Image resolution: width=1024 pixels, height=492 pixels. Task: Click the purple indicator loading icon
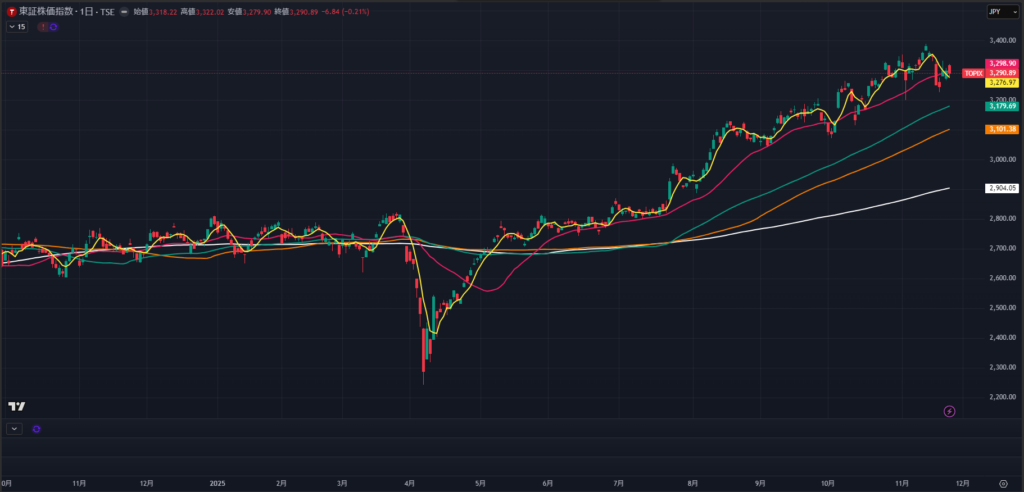[x=53, y=27]
